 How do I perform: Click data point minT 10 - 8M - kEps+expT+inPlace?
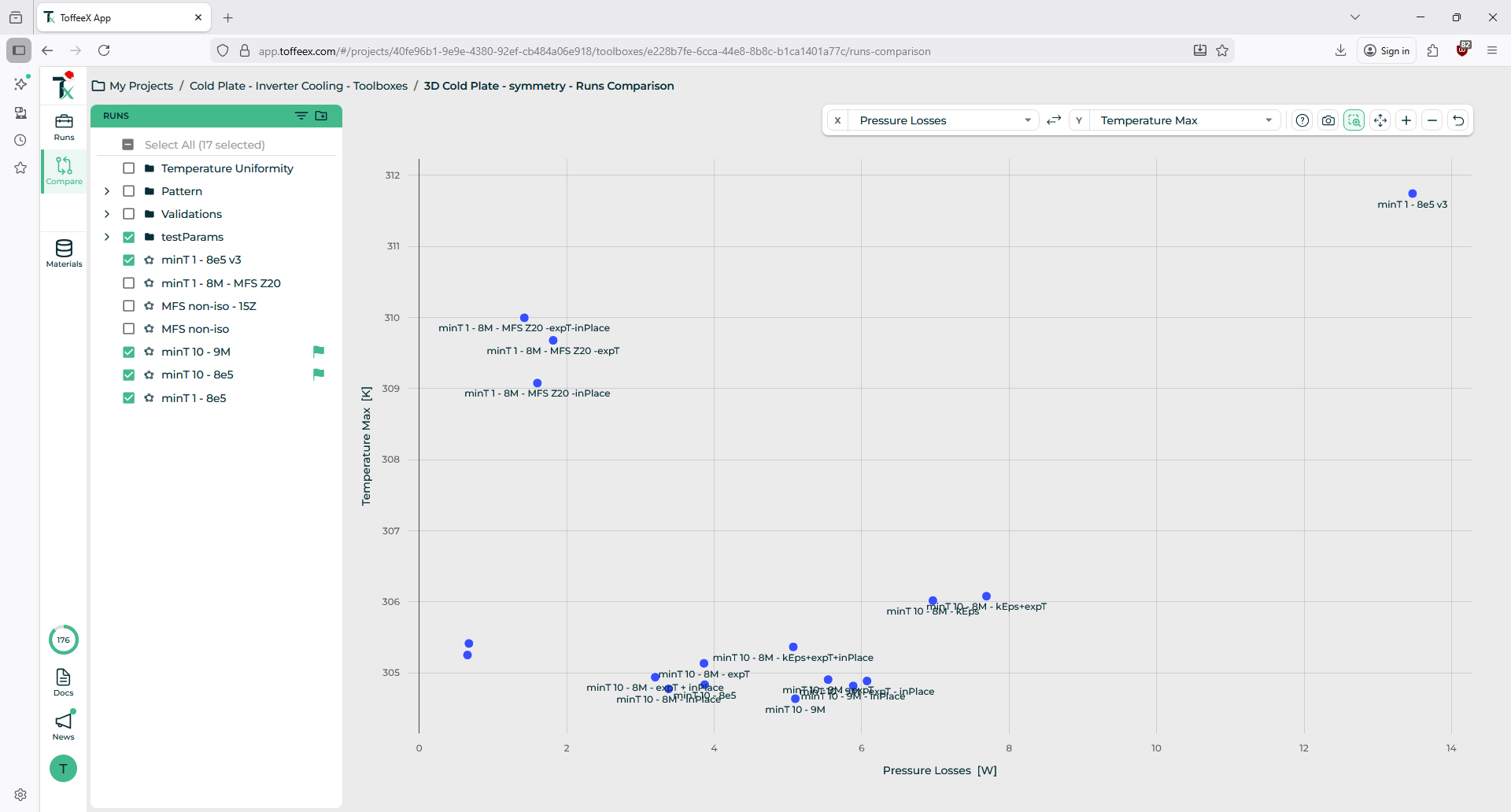(x=793, y=647)
